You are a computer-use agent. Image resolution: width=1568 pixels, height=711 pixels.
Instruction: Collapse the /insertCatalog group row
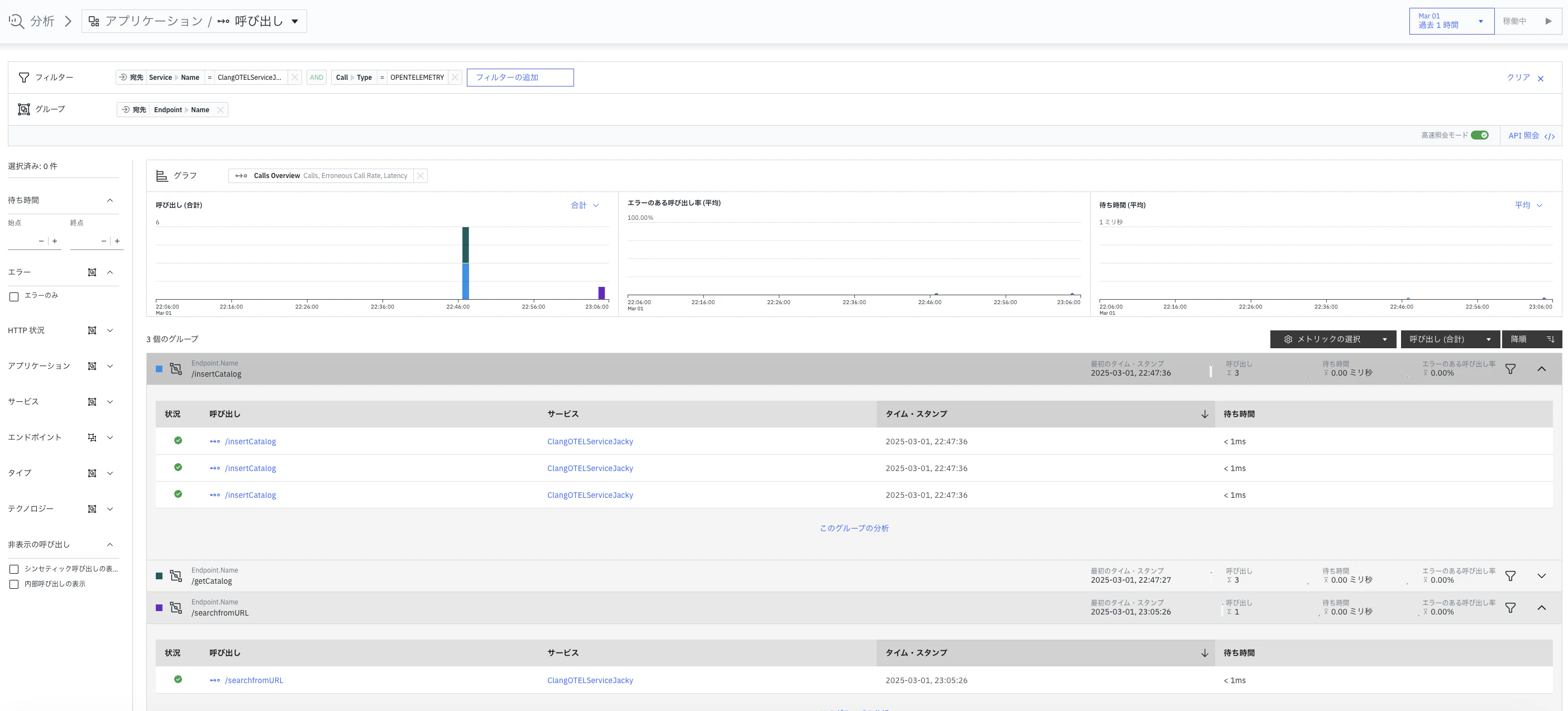pos(1541,369)
